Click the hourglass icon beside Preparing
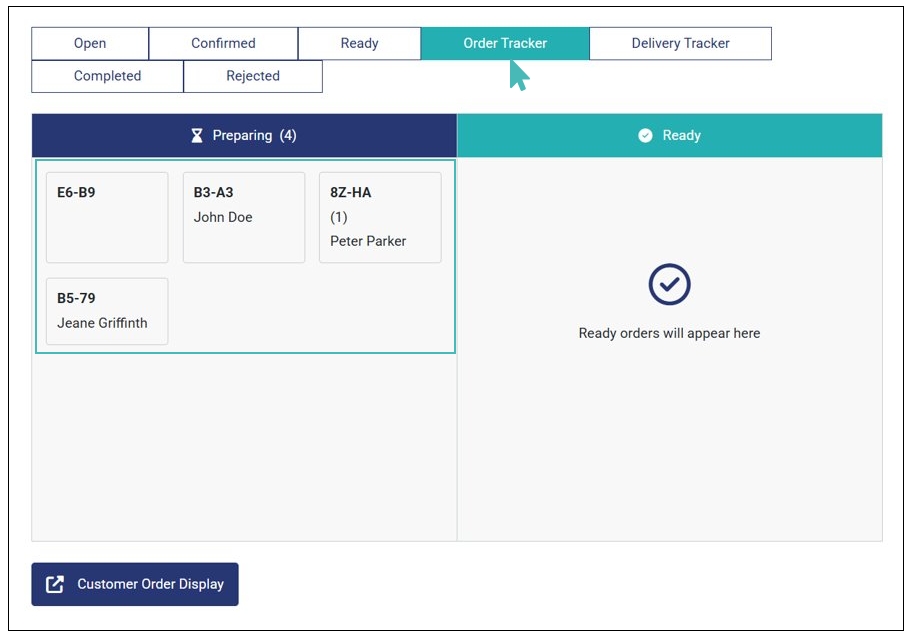 tap(197, 136)
